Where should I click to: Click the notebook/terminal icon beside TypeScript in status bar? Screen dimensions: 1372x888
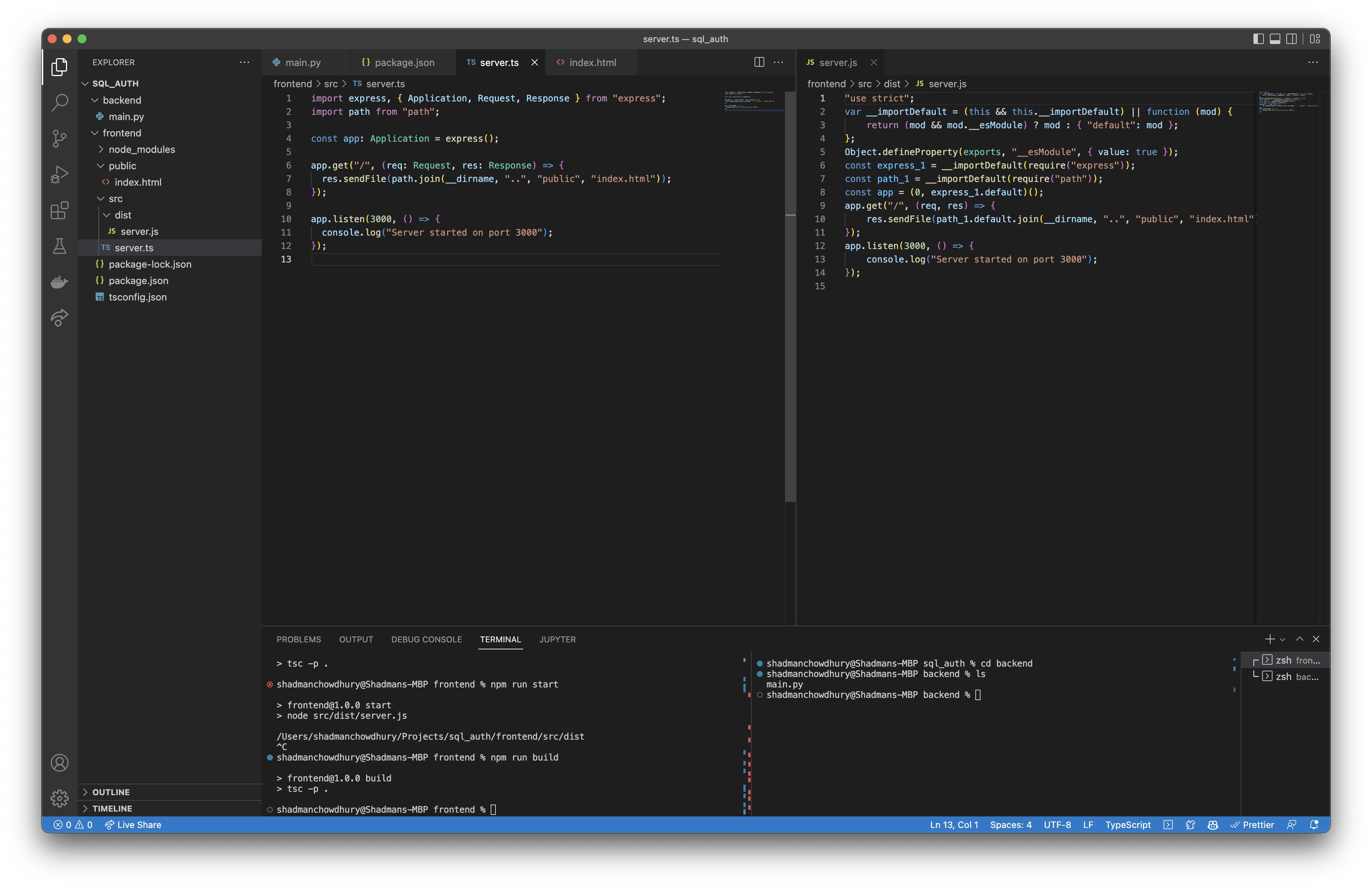[x=1167, y=825]
